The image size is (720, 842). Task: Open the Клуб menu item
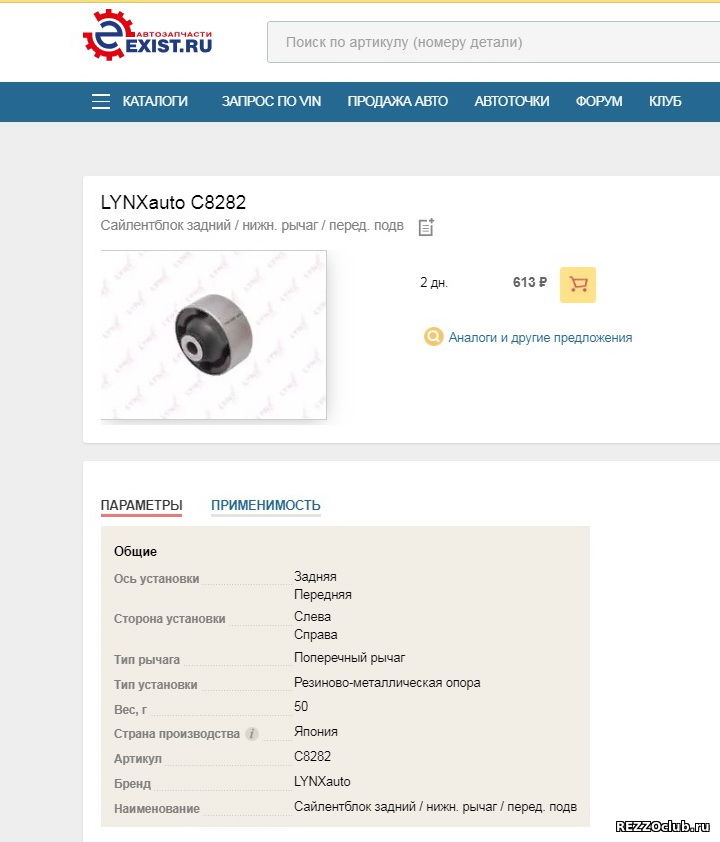coord(665,101)
